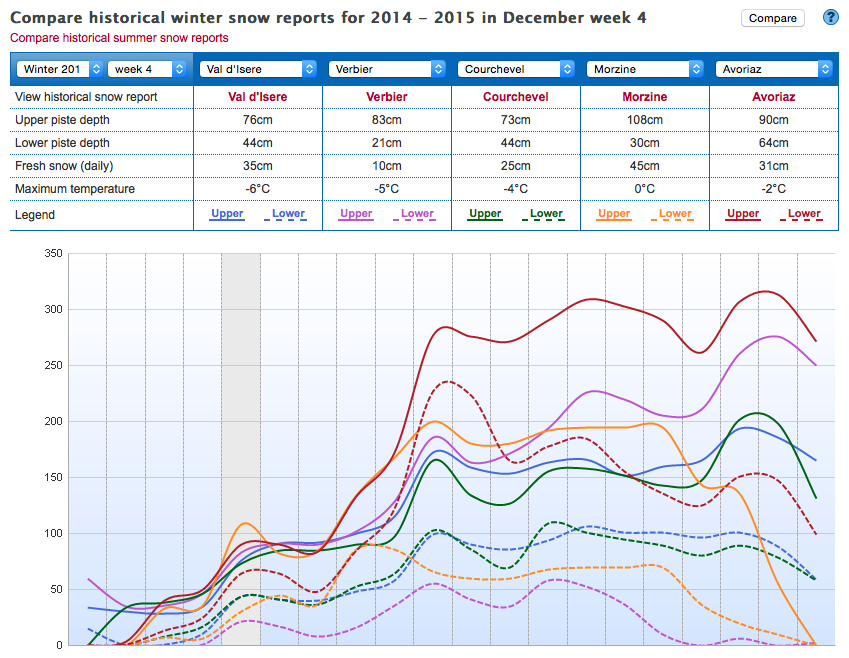This screenshot has width=849, height=658.
Task: Toggle Val d'Isere Lower legend line
Action: click(x=288, y=214)
